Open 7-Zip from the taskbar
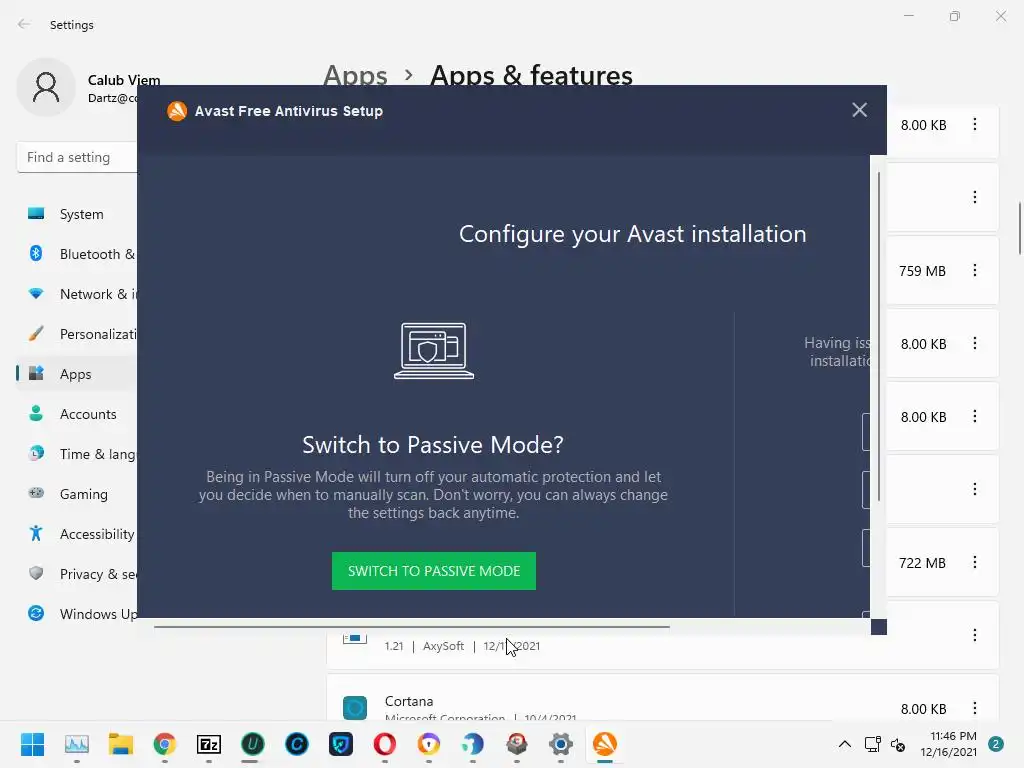Viewport: 1024px width, 768px height. [x=209, y=744]
